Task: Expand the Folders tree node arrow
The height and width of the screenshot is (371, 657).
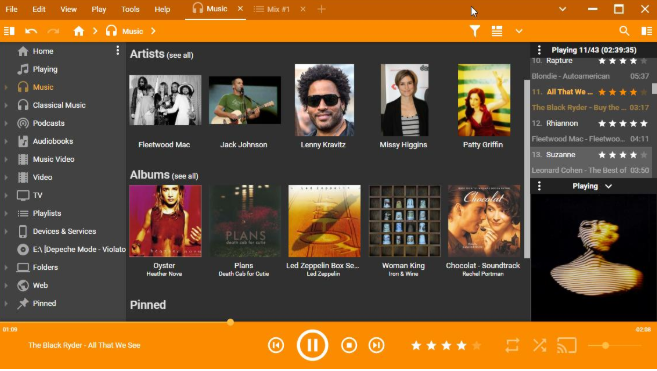Action: point(6,267)
